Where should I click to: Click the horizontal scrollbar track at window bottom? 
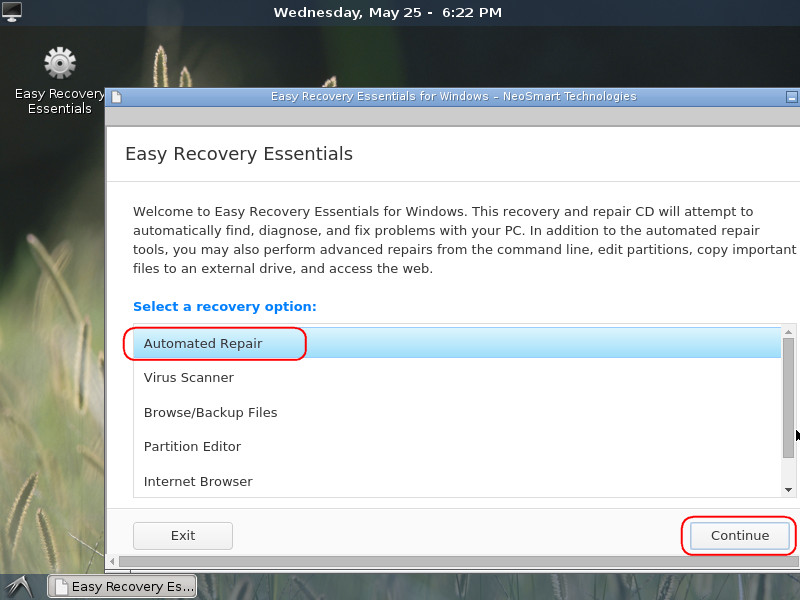pos(459,562)
